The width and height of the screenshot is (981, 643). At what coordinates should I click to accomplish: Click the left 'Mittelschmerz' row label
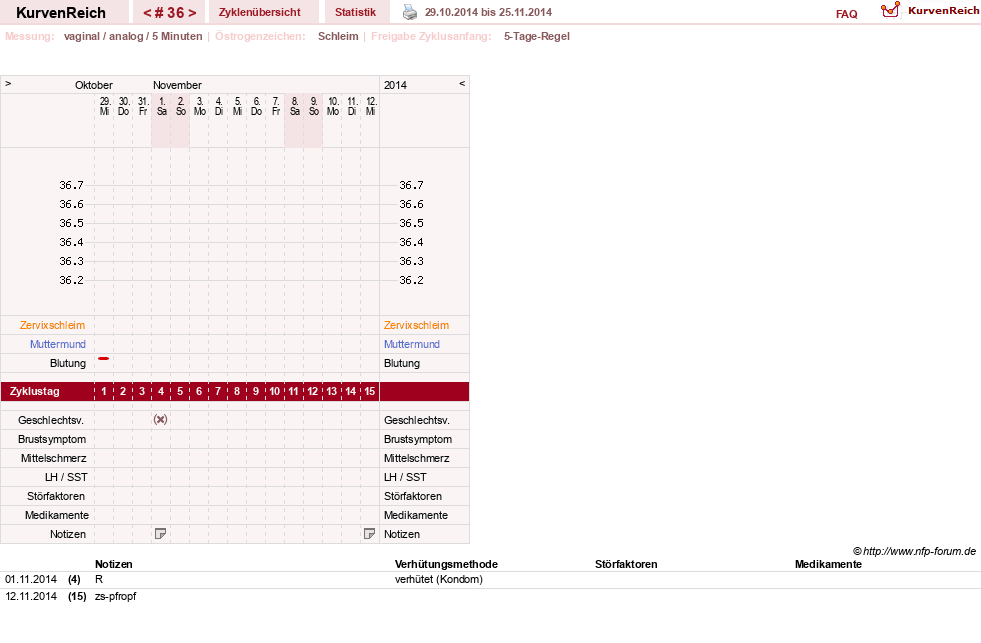pos(54,458)
